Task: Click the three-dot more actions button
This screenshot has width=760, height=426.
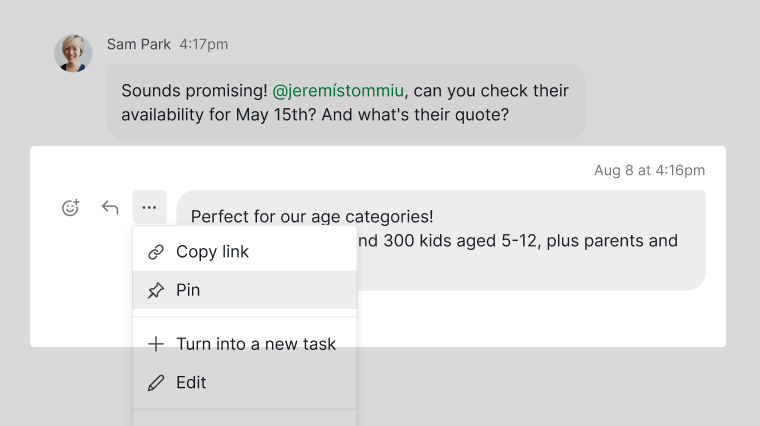Action: coord(149,208)
